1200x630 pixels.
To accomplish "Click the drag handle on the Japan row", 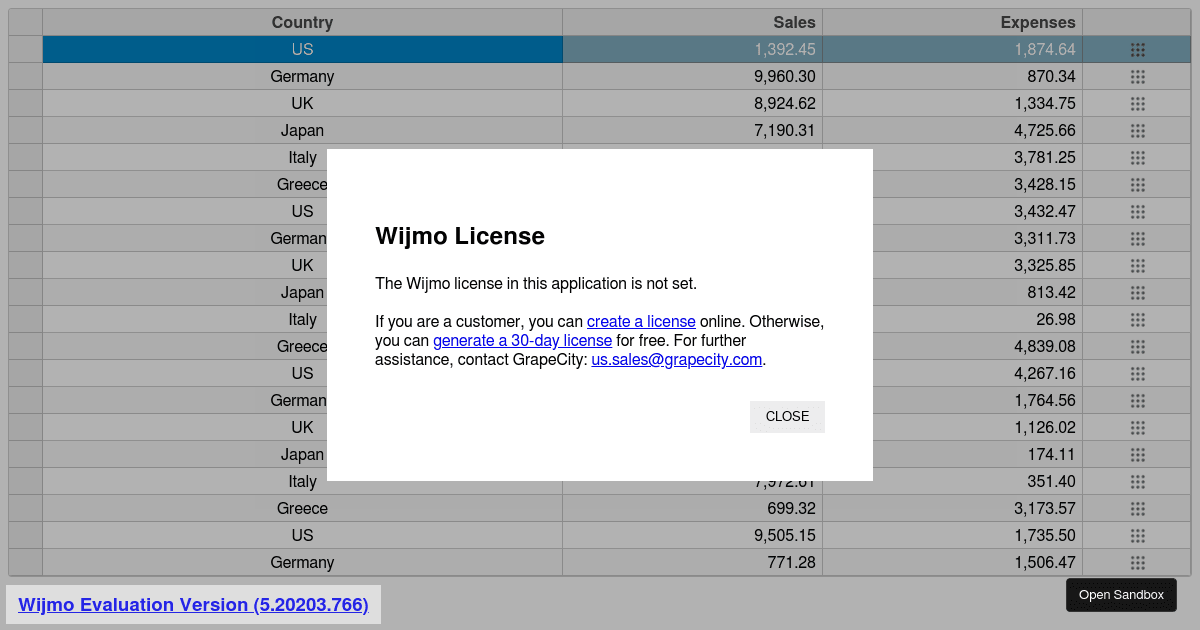I will pyautogui.click(x=1137, y=130).
